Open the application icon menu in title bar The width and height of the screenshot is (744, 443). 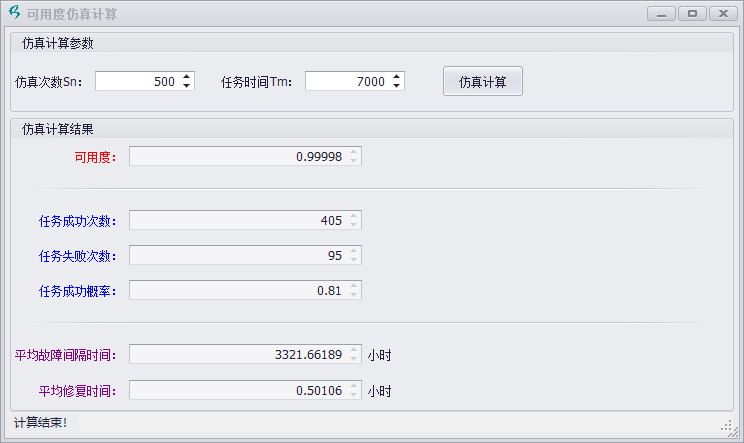(x=14, y=14)
